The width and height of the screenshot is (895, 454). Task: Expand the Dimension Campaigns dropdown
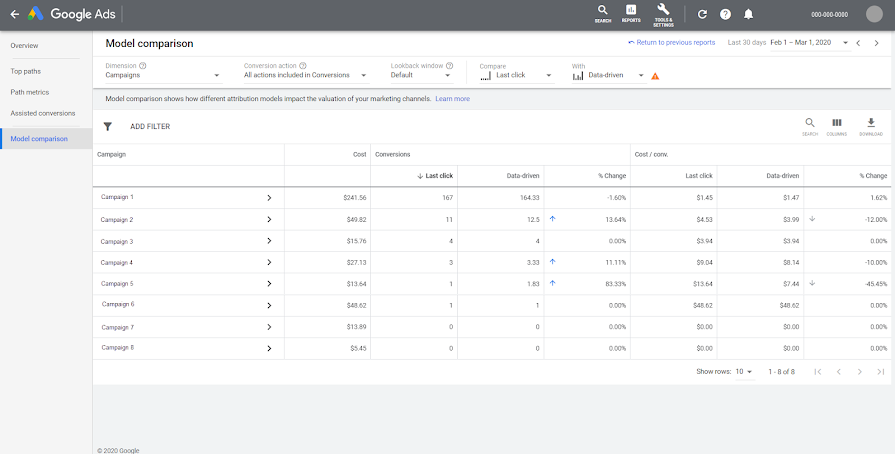(x=162, y=75)
